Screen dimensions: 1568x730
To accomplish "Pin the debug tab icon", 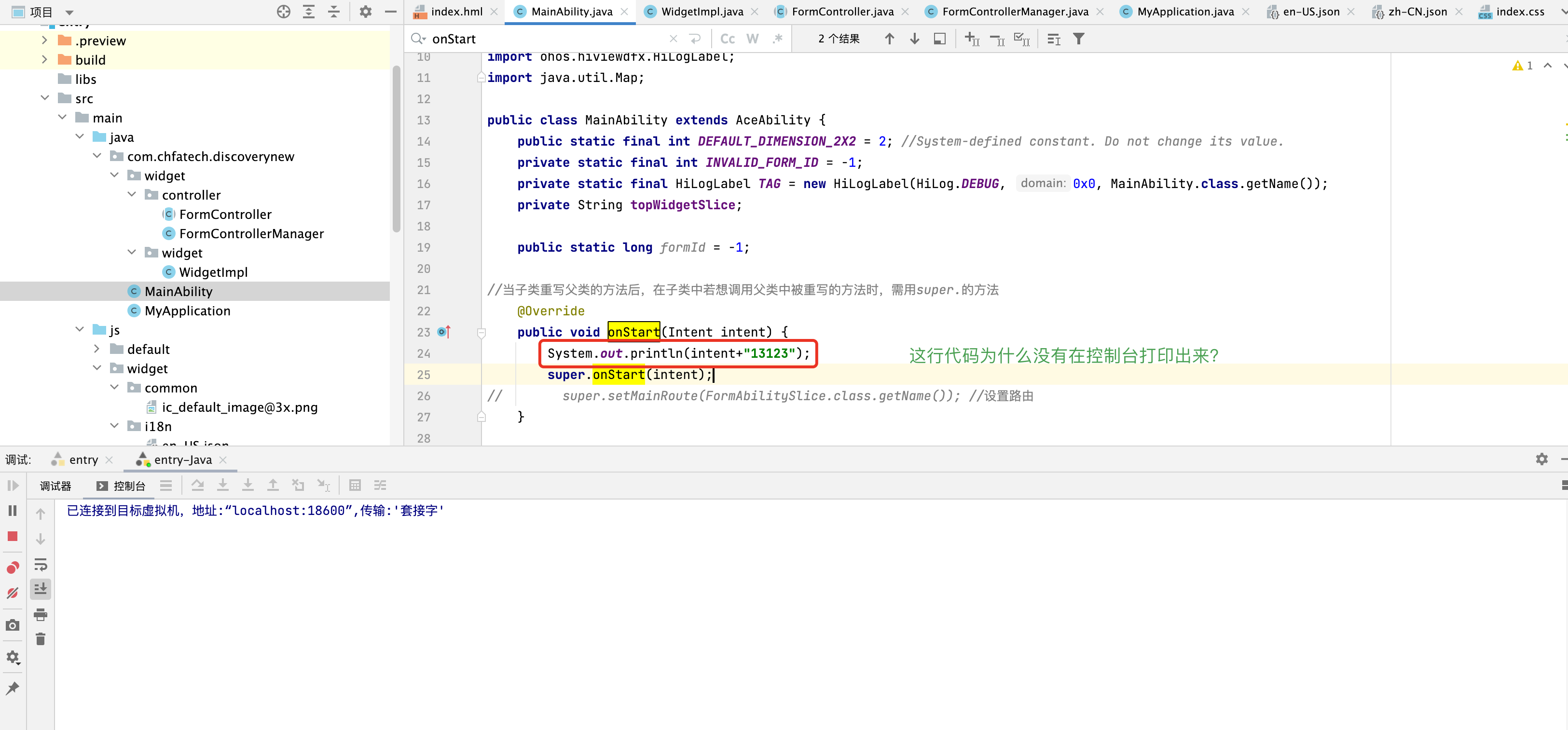I will [13, 689].
